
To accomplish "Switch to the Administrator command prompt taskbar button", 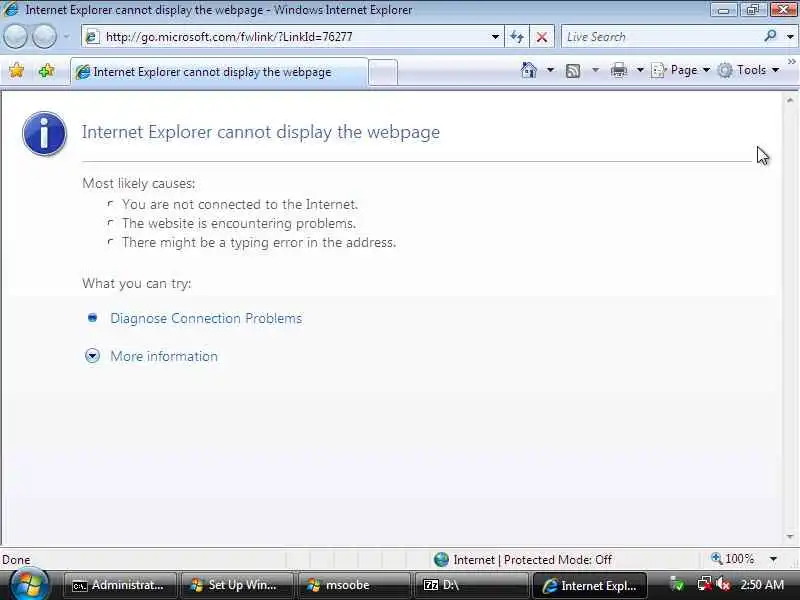I will point(119,585).
